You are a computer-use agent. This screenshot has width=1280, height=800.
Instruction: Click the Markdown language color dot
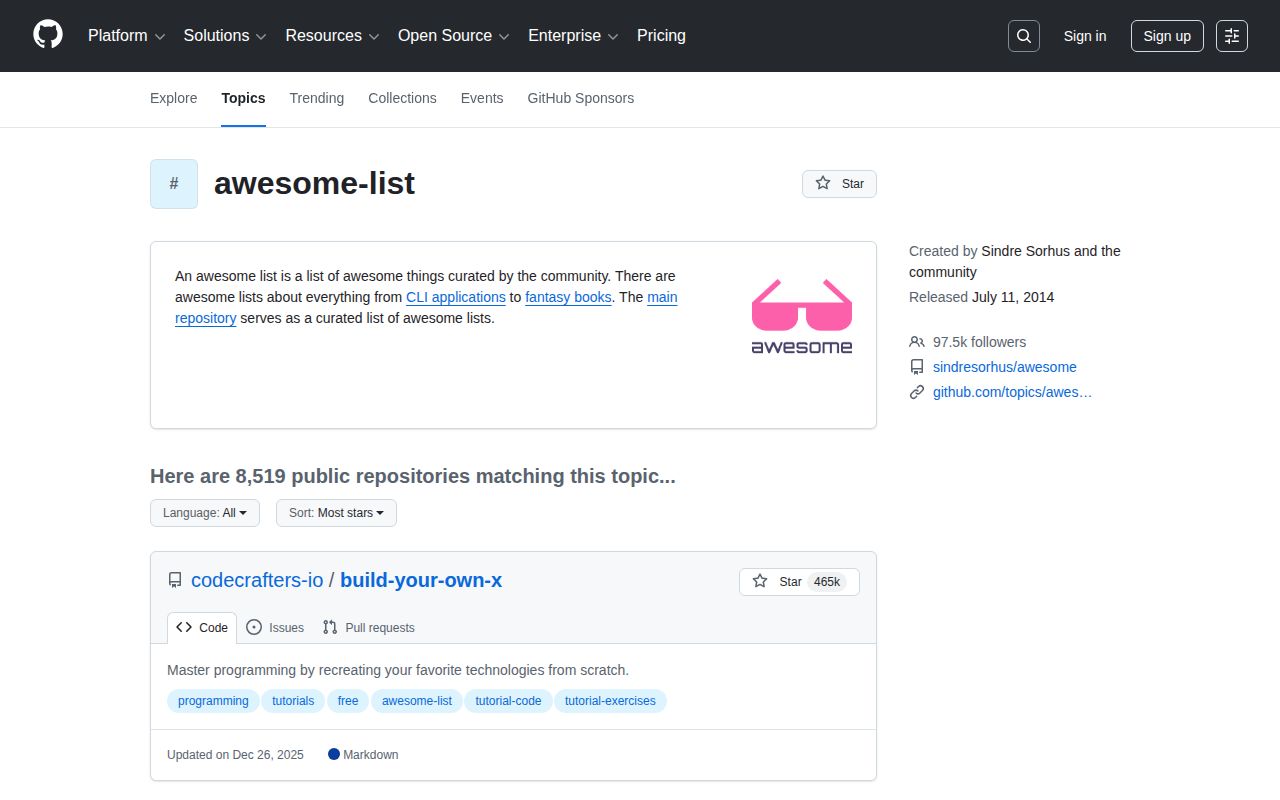pos(334,754)
